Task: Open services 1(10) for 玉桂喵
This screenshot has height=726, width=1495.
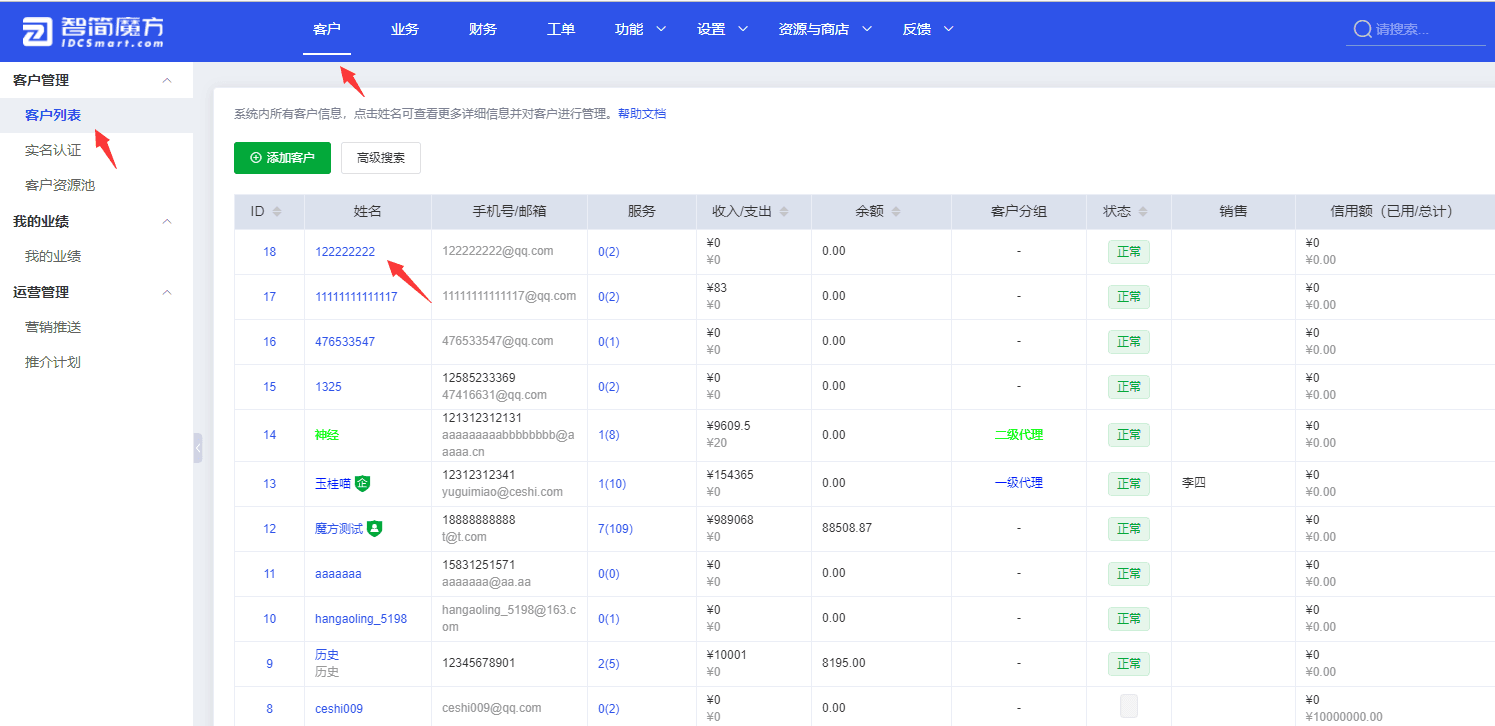Action: pos(612,484)
